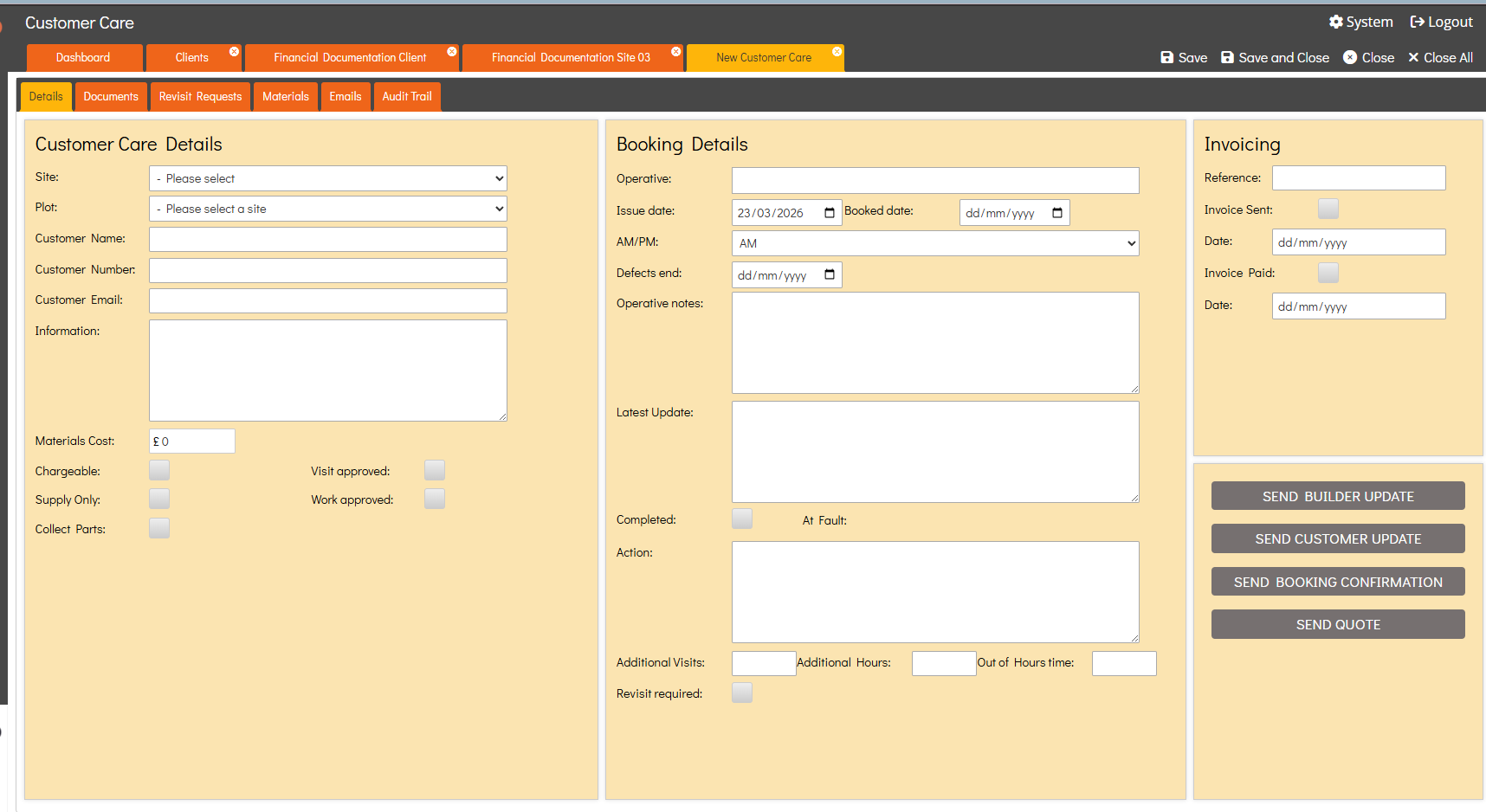Enable the Work approved checkbox
Screen dimensions: 1486x812
click(435, 499)
